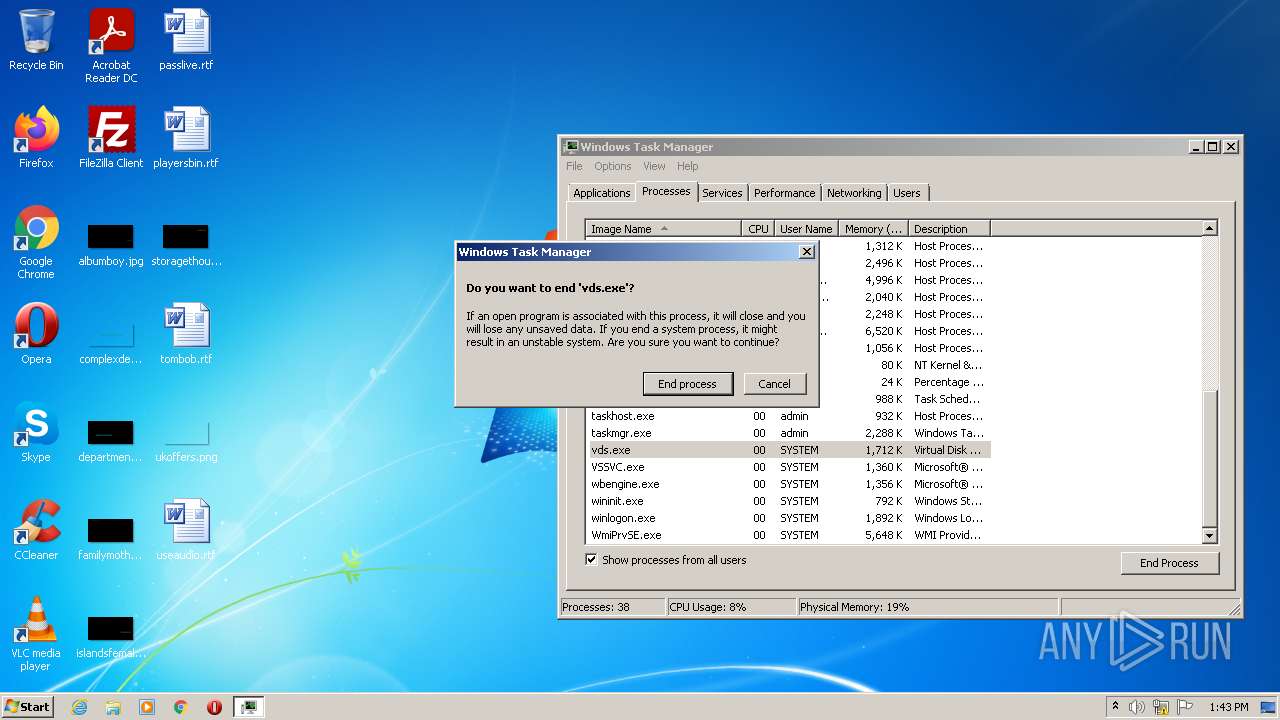Launch Google Chrome desktop shortcut
Image resolution: width=1280 pixels, height=720 pixels.
pos(36,243)
